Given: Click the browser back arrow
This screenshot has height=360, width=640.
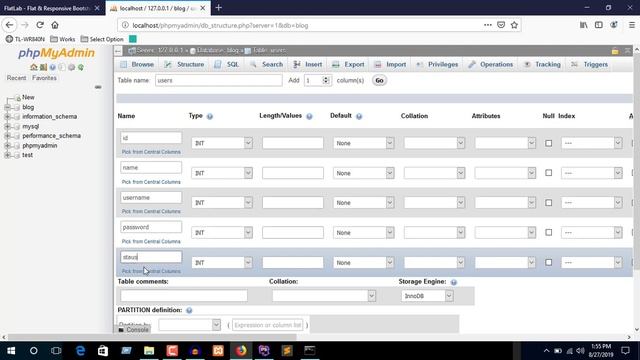Looking at the screenshot, I should point(9,25).
